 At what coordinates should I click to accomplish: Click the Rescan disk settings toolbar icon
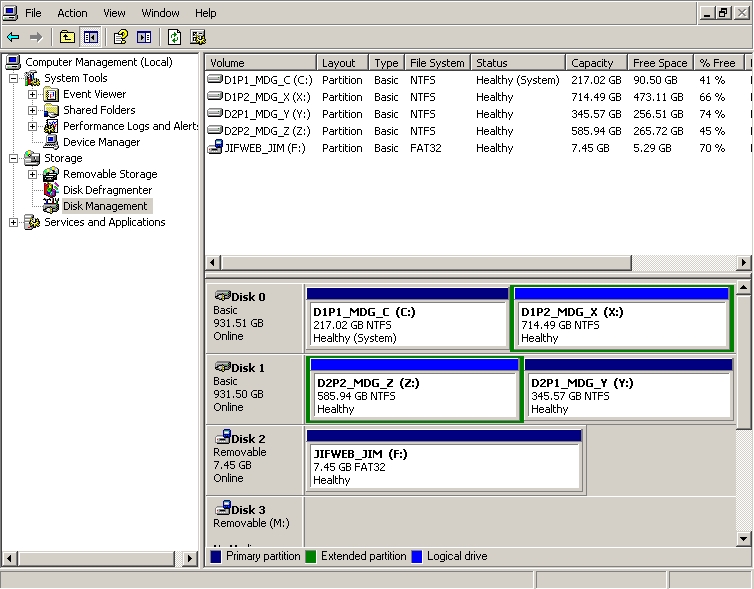pyautogui.click(x=198, y=37)
